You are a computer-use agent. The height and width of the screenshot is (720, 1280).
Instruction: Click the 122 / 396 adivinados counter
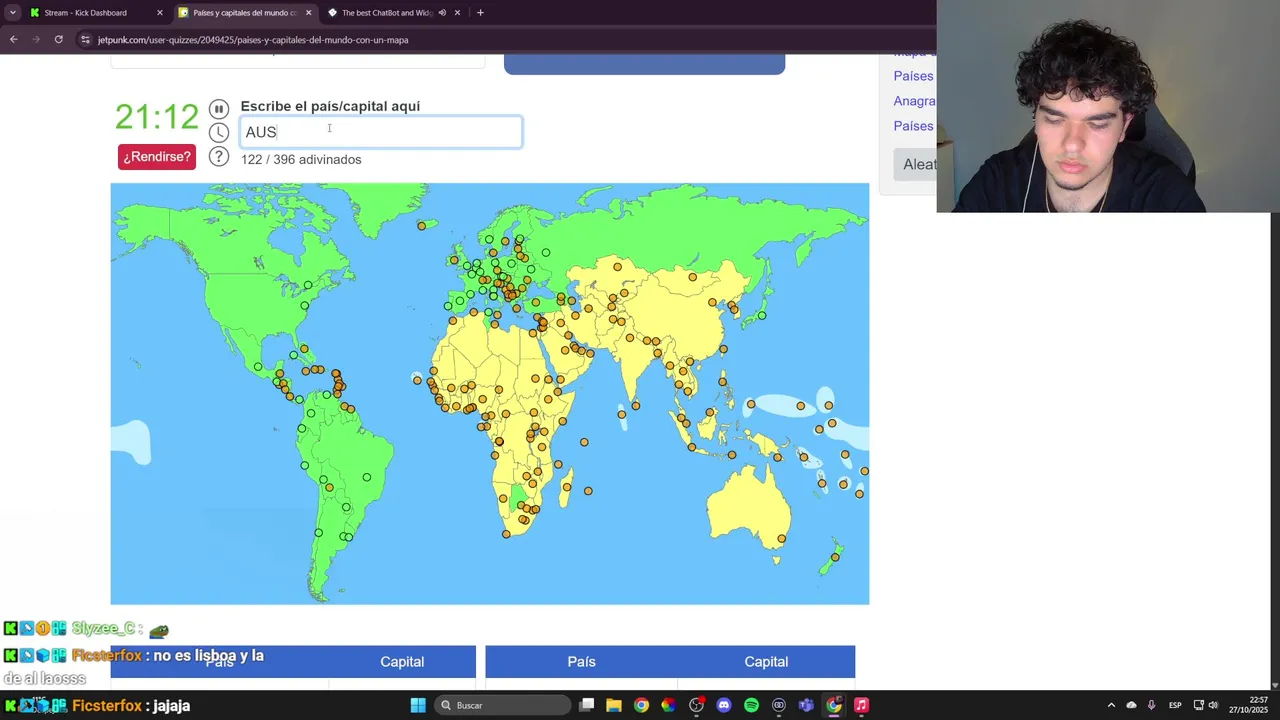pos(301,159)
